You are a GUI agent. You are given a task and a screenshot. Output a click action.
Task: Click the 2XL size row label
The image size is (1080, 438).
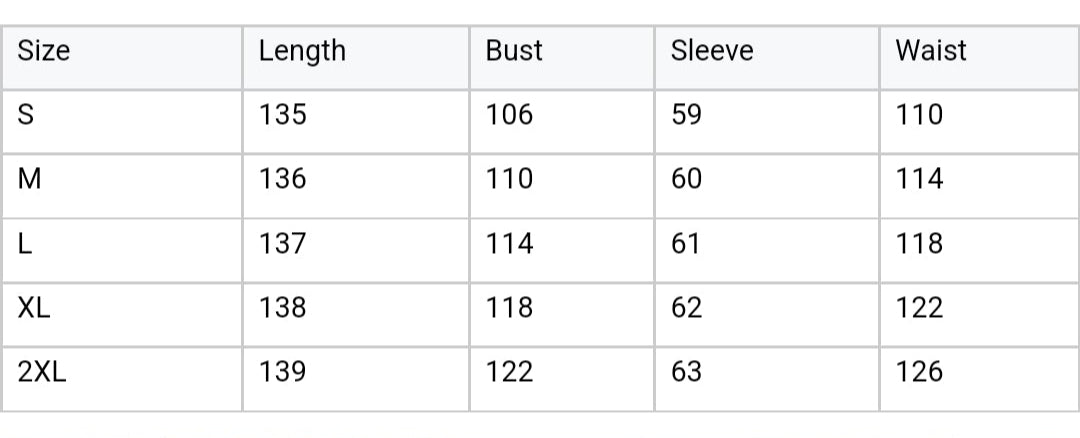43,372
